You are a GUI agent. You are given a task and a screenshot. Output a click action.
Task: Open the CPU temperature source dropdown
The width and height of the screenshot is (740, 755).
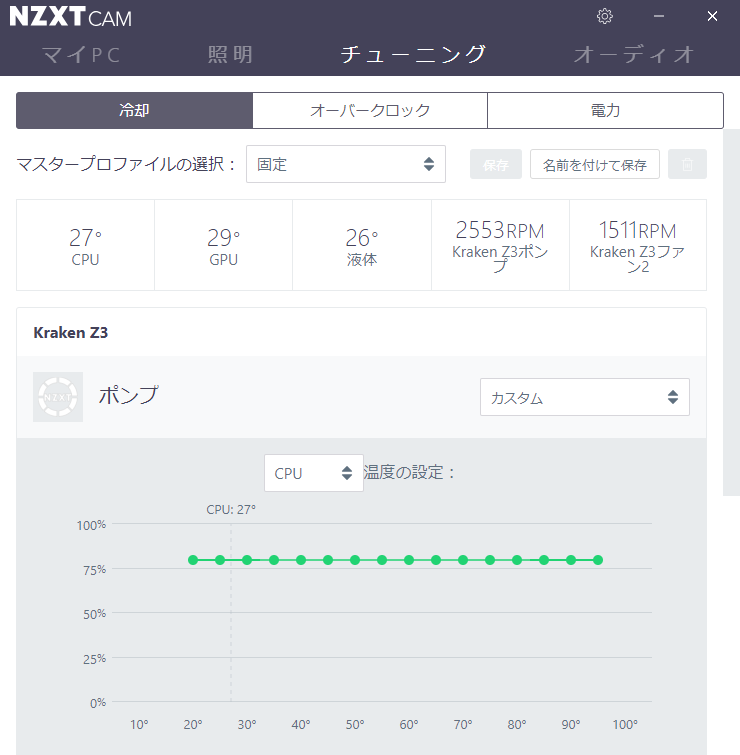click(x=313, y=473)
